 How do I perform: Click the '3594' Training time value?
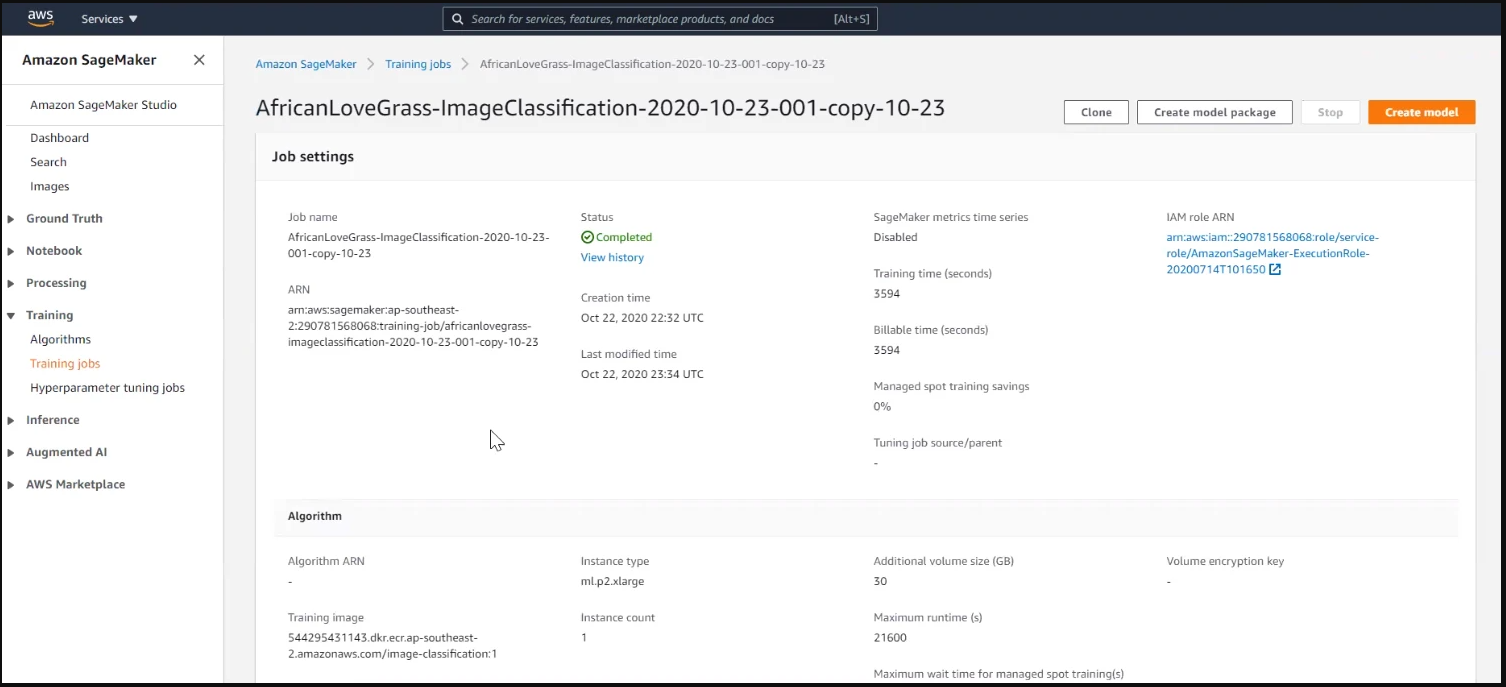point(887,294)
